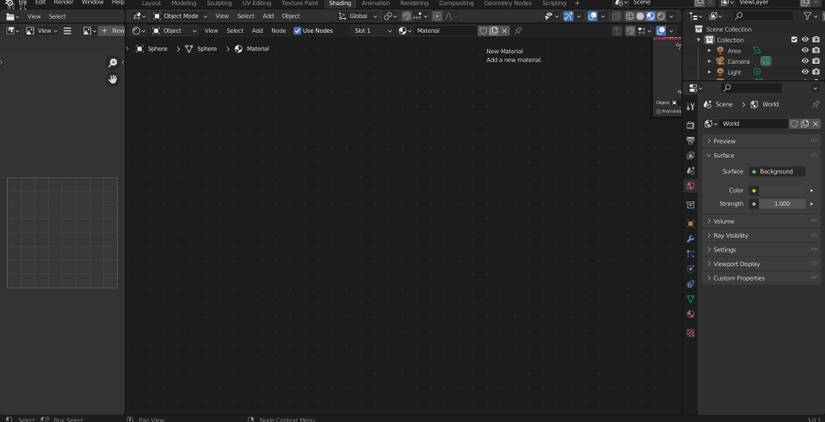Toggle the Use Nodes checkbox
Image resolution: width=825 pixels, height=422 pixels.
tap(297, 31)
